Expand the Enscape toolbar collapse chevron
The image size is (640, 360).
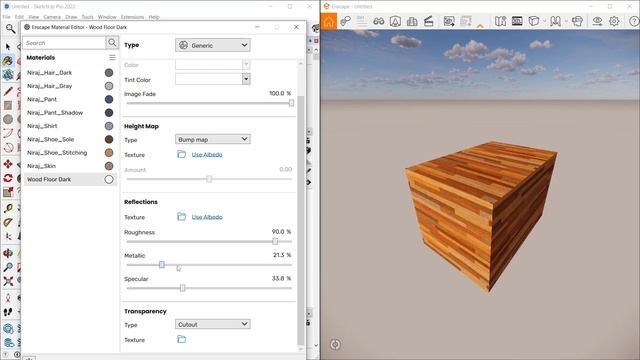[480, 26]
